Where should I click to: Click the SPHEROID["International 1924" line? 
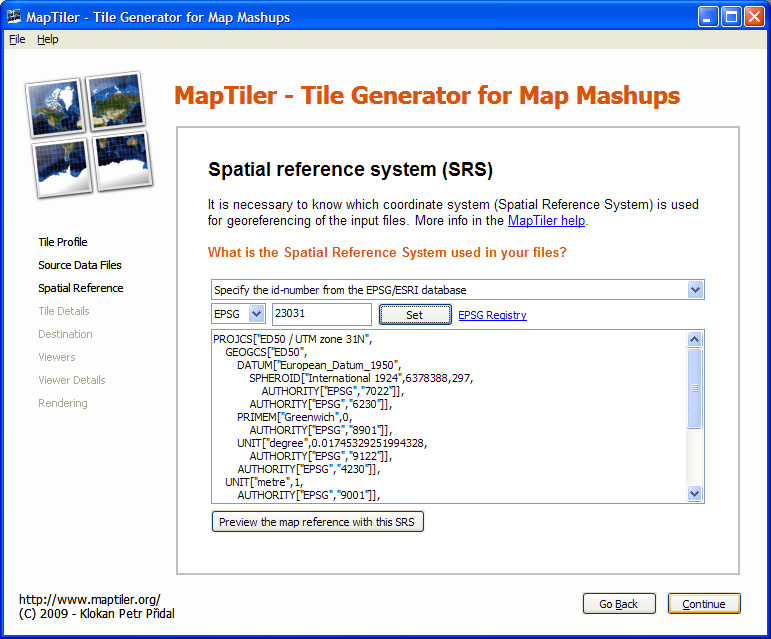pos(361,378)
